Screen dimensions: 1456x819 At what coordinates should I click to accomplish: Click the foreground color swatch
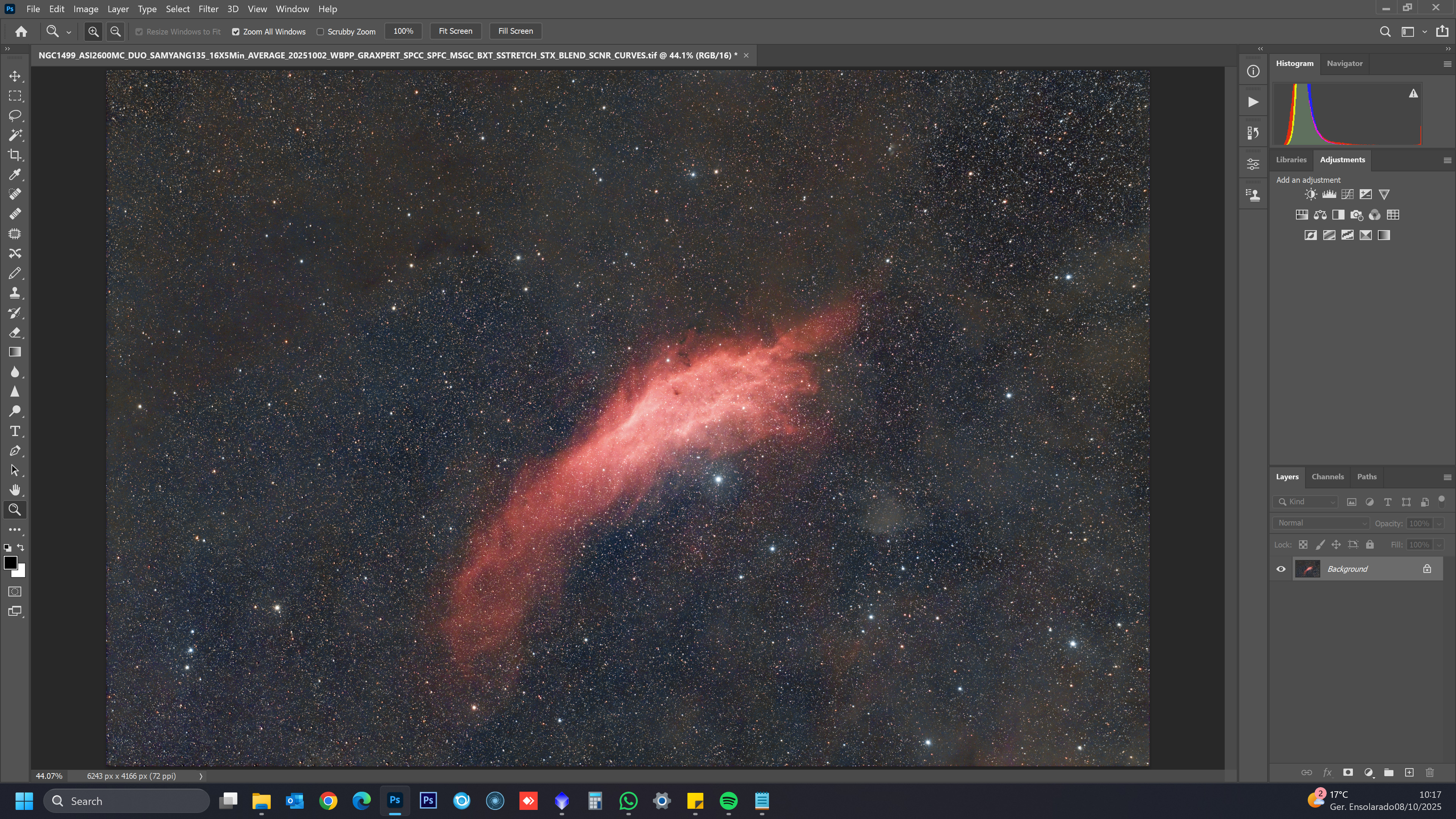pos(10,562)
